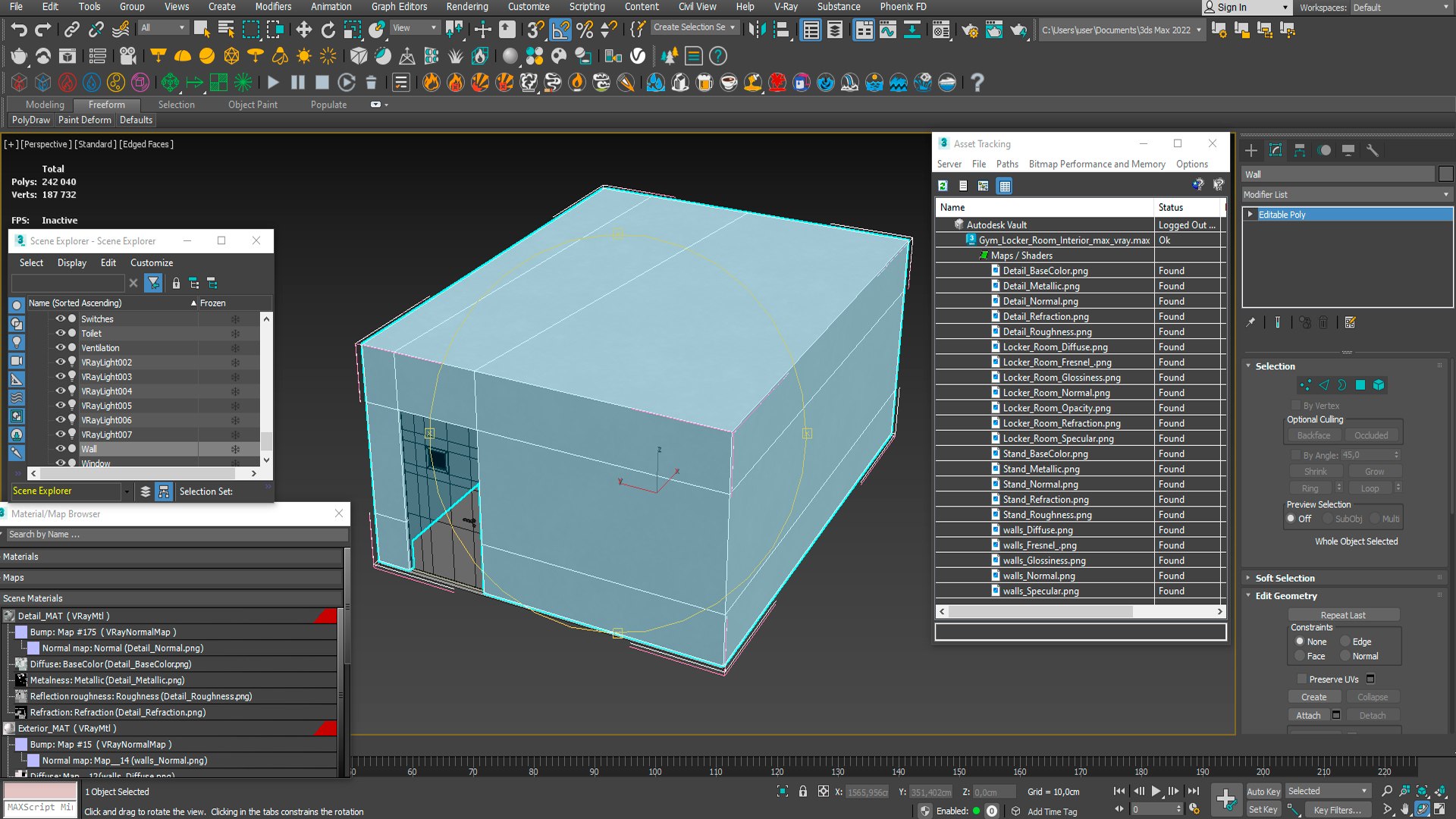Click Configure Modifier Sets icon

1350,322
